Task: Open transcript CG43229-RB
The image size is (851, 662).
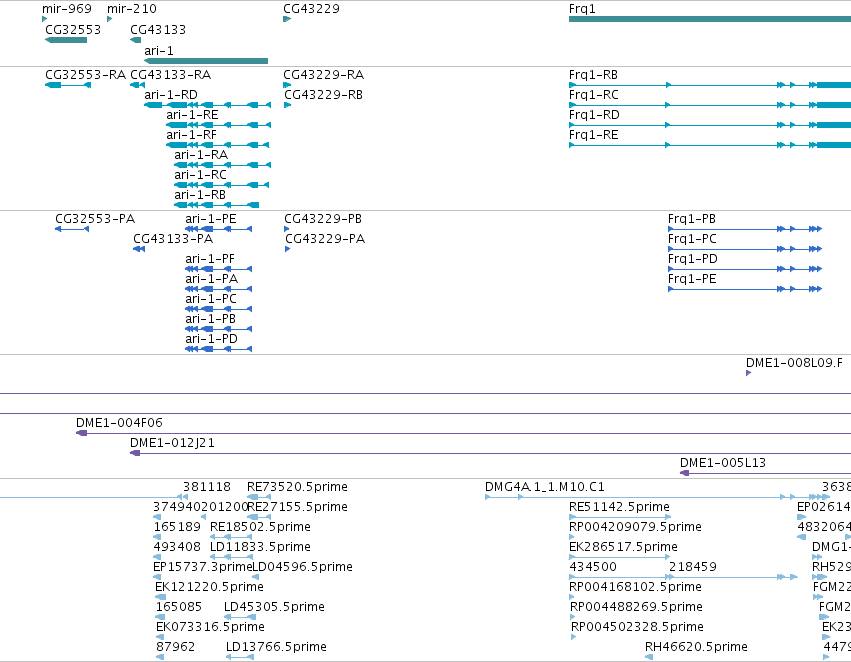Action: click(x=288, y=105)
